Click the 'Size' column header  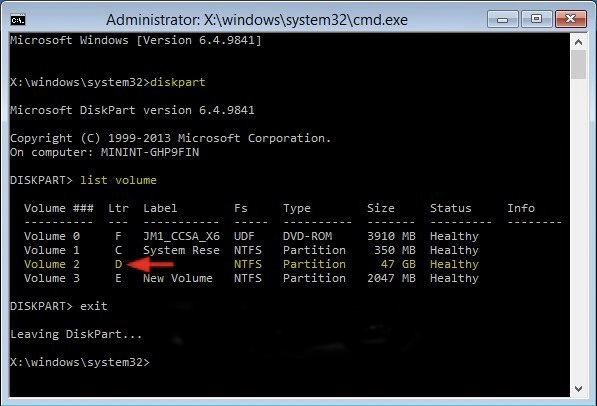point(381,208)
